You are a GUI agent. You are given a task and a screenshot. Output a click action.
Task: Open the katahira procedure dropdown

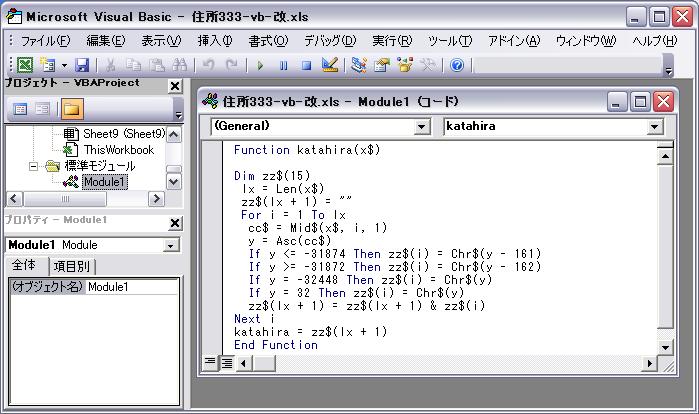coord(654,127)
